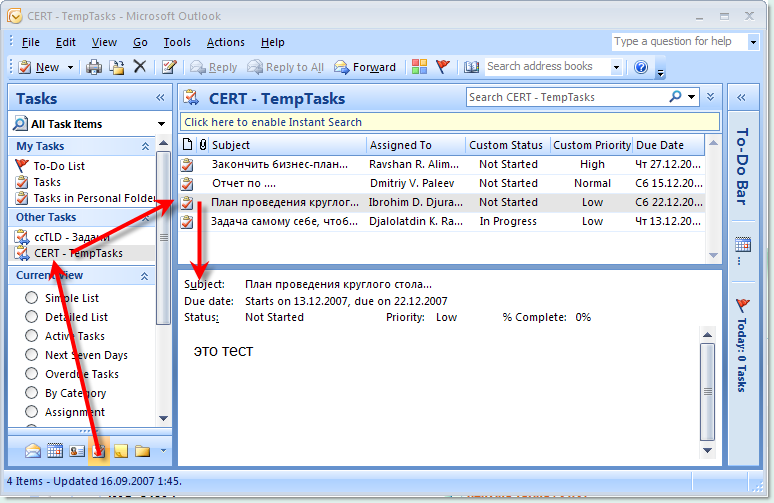774x503 pixels.
Task: Open the Address Book icon
Action: point(471,67)
